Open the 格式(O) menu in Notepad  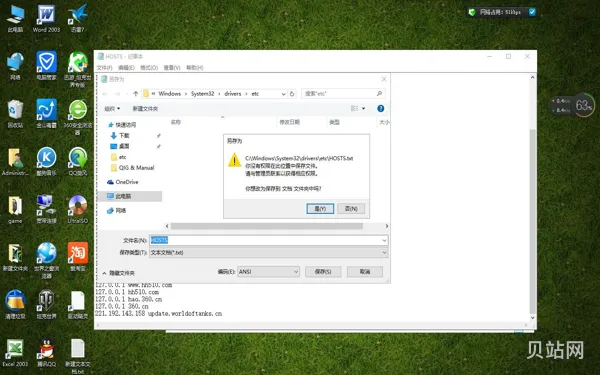(x=149, y=68)
